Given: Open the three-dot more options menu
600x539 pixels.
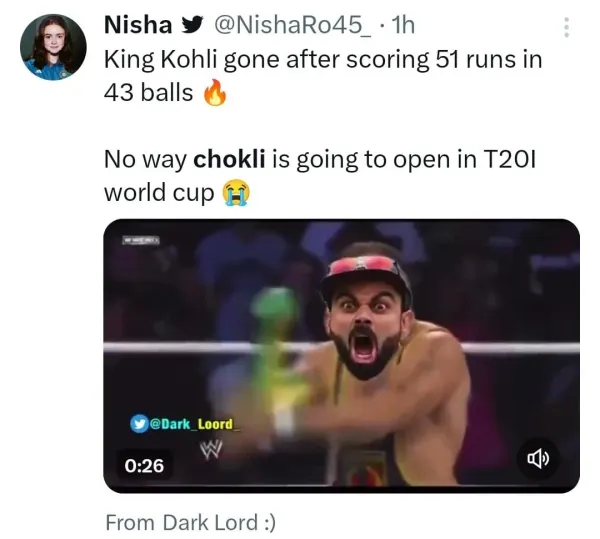Looking at the screenshot, I should (x=567, y=27).
